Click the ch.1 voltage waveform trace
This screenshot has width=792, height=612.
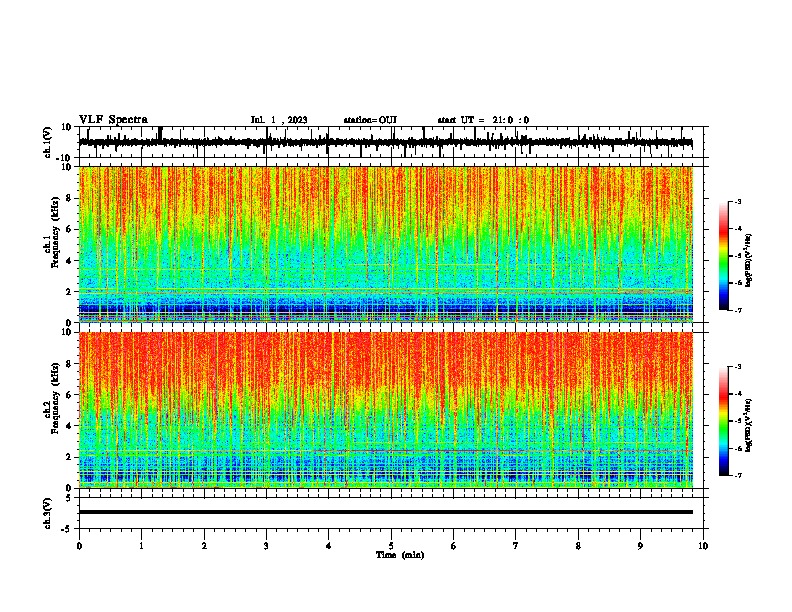[386, 142]
